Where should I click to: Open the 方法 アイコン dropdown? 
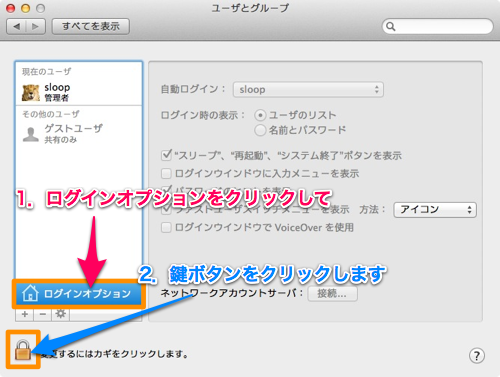tap(435, 210)
